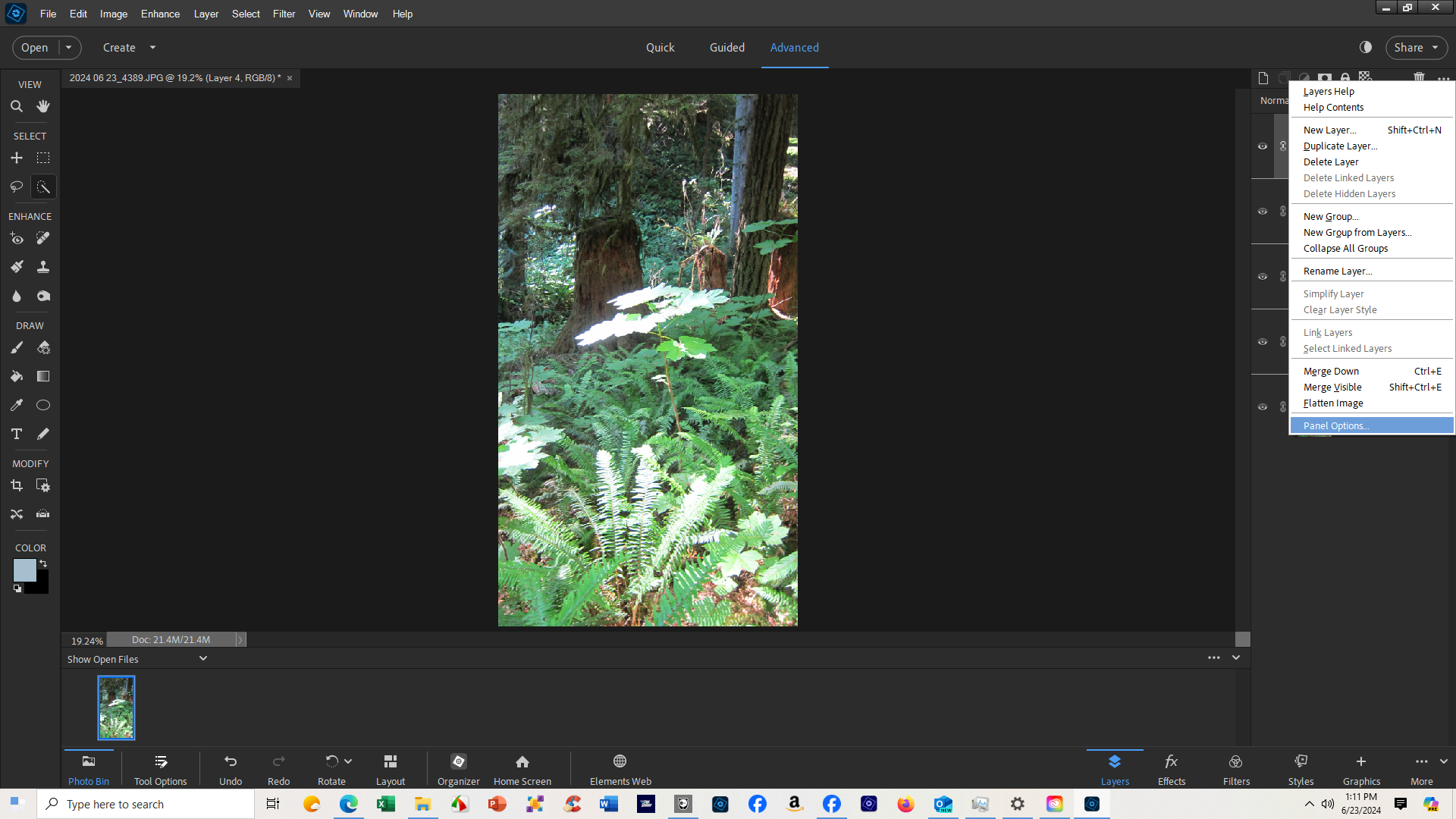Open the Effects panel
Viewport: 1456px width, 819px height.
[1172, 768]
